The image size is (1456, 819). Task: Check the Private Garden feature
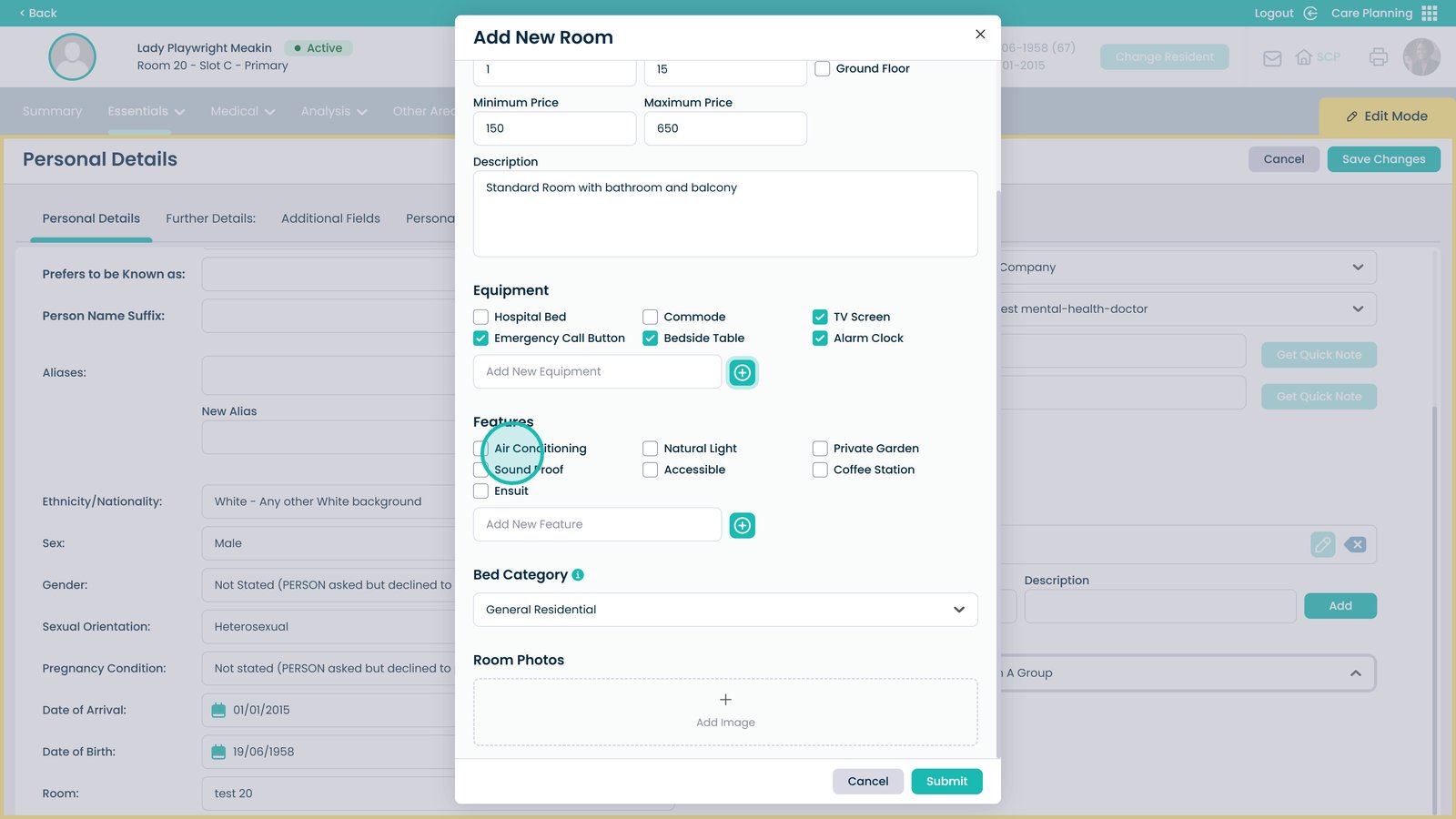click(820, 449)
